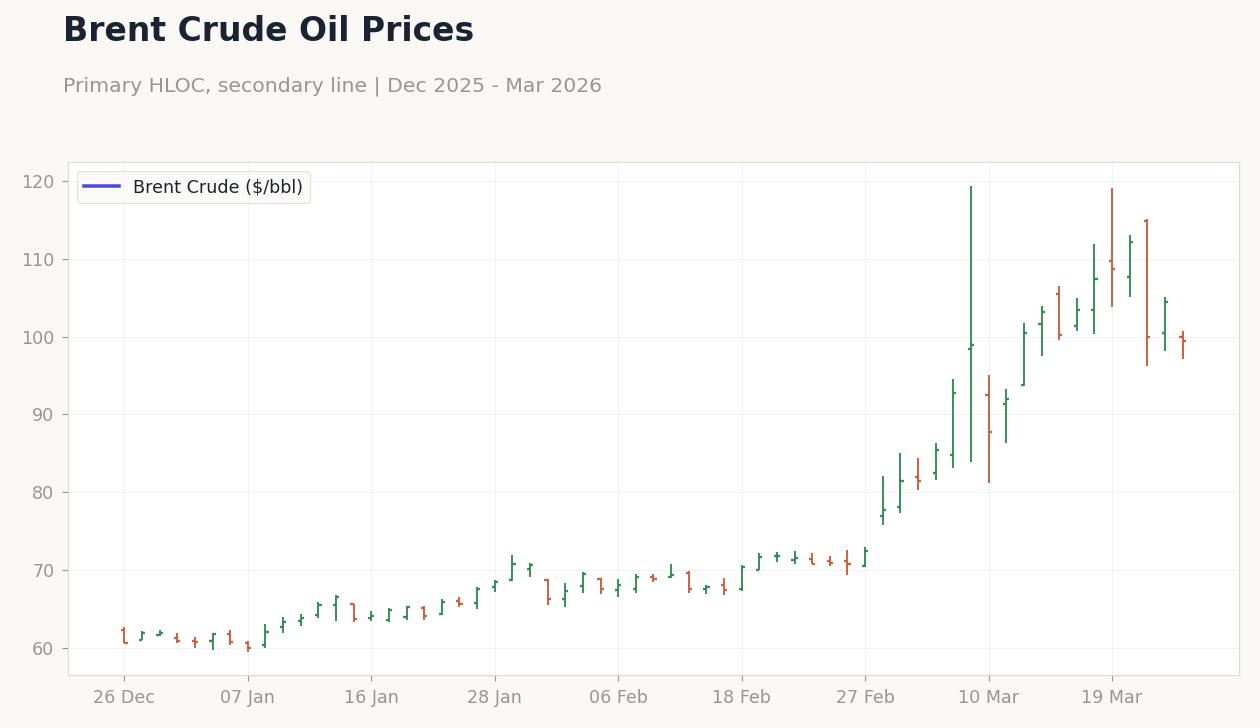The width and height of the screenshot is (1260, 728).
Task: Click the x-axis label 18 Feb
Action: tap(741, 698)
